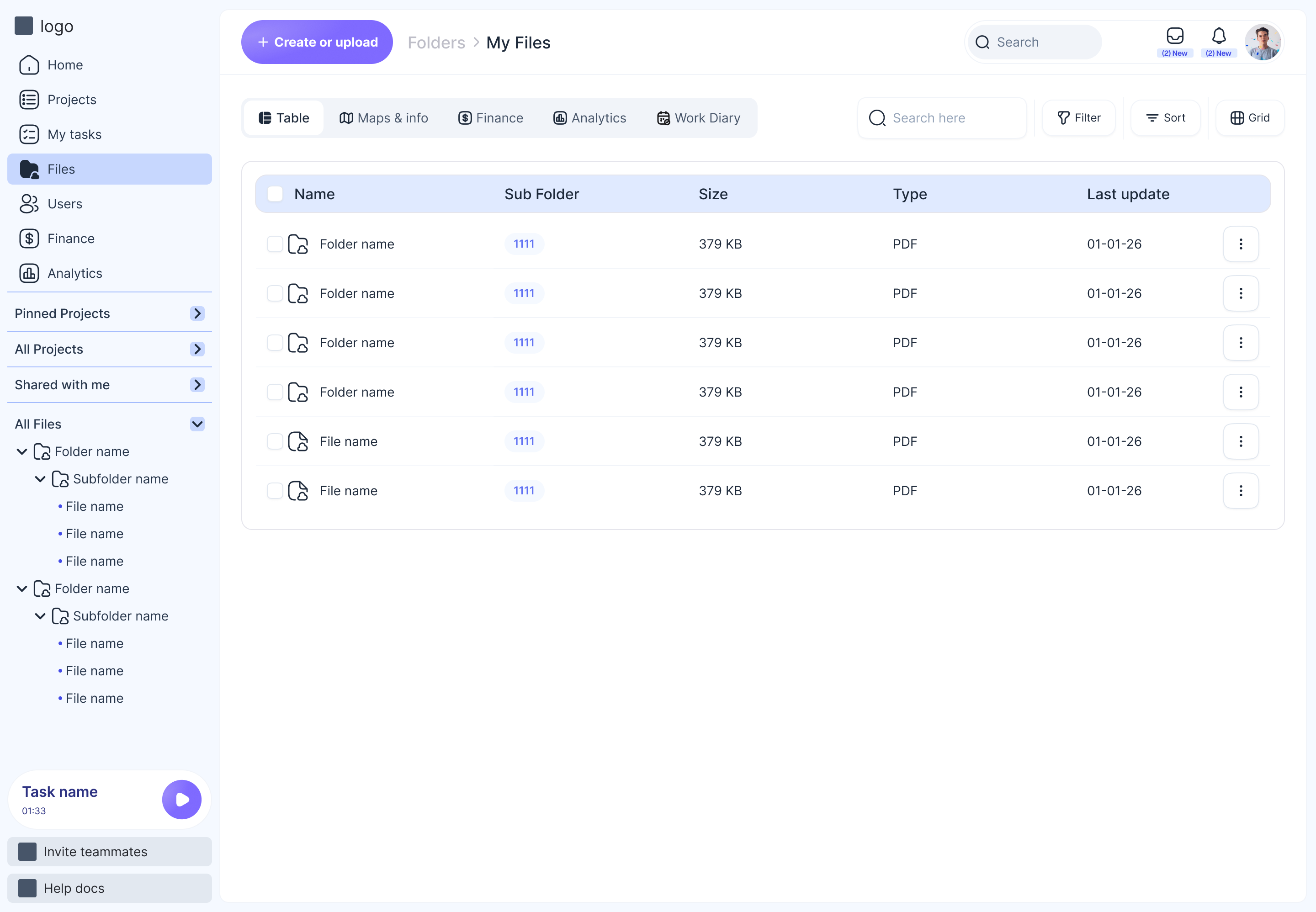The width and height of the screenshot is (1316, 912).
Task: Collapse the All Files section
Action: [x=197, y=424]
